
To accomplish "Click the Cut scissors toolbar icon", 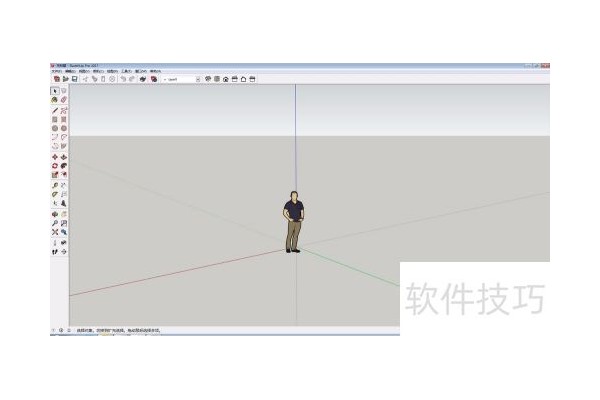I will 85,79.
